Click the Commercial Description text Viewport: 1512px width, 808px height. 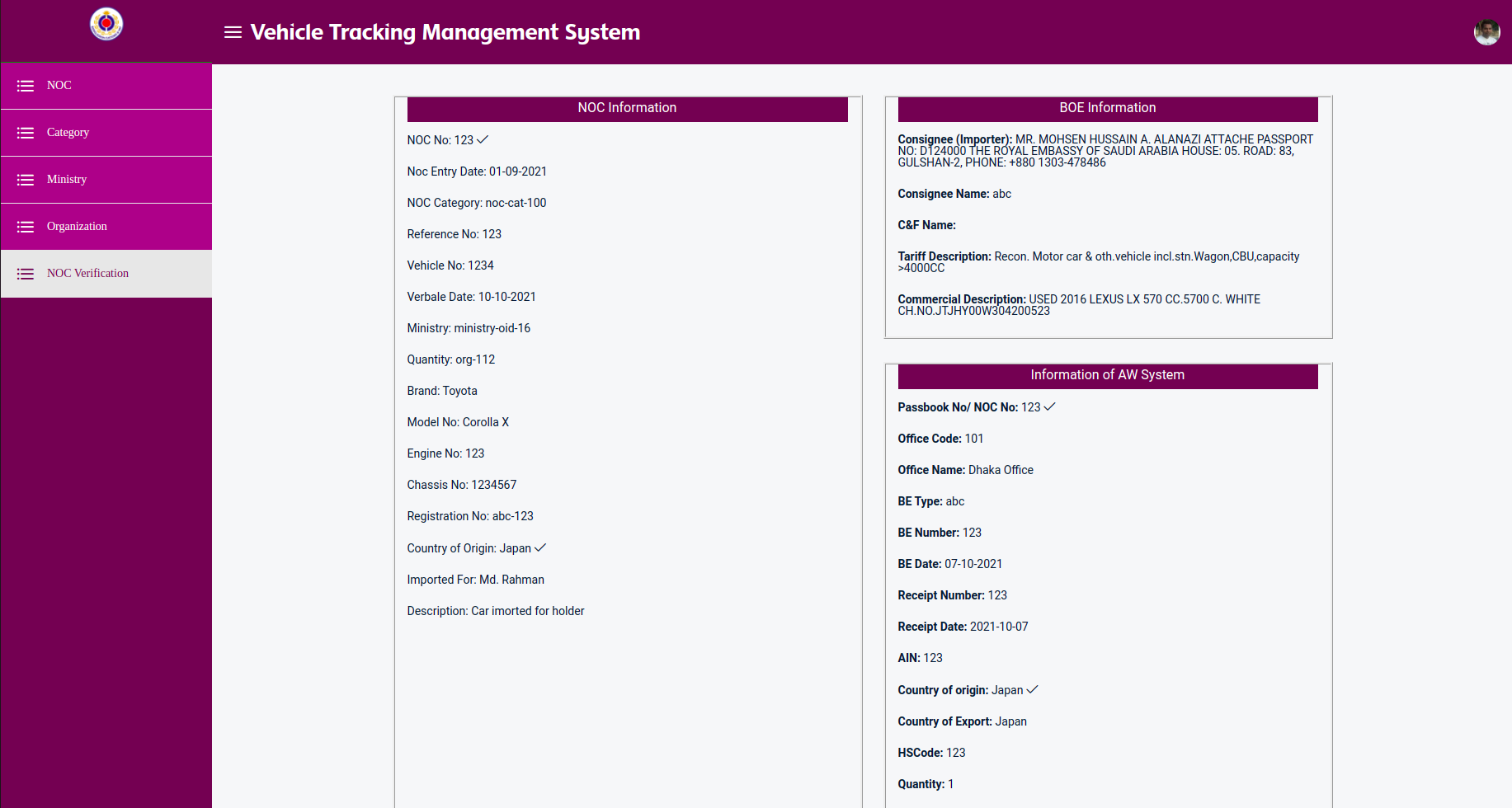1079,305
